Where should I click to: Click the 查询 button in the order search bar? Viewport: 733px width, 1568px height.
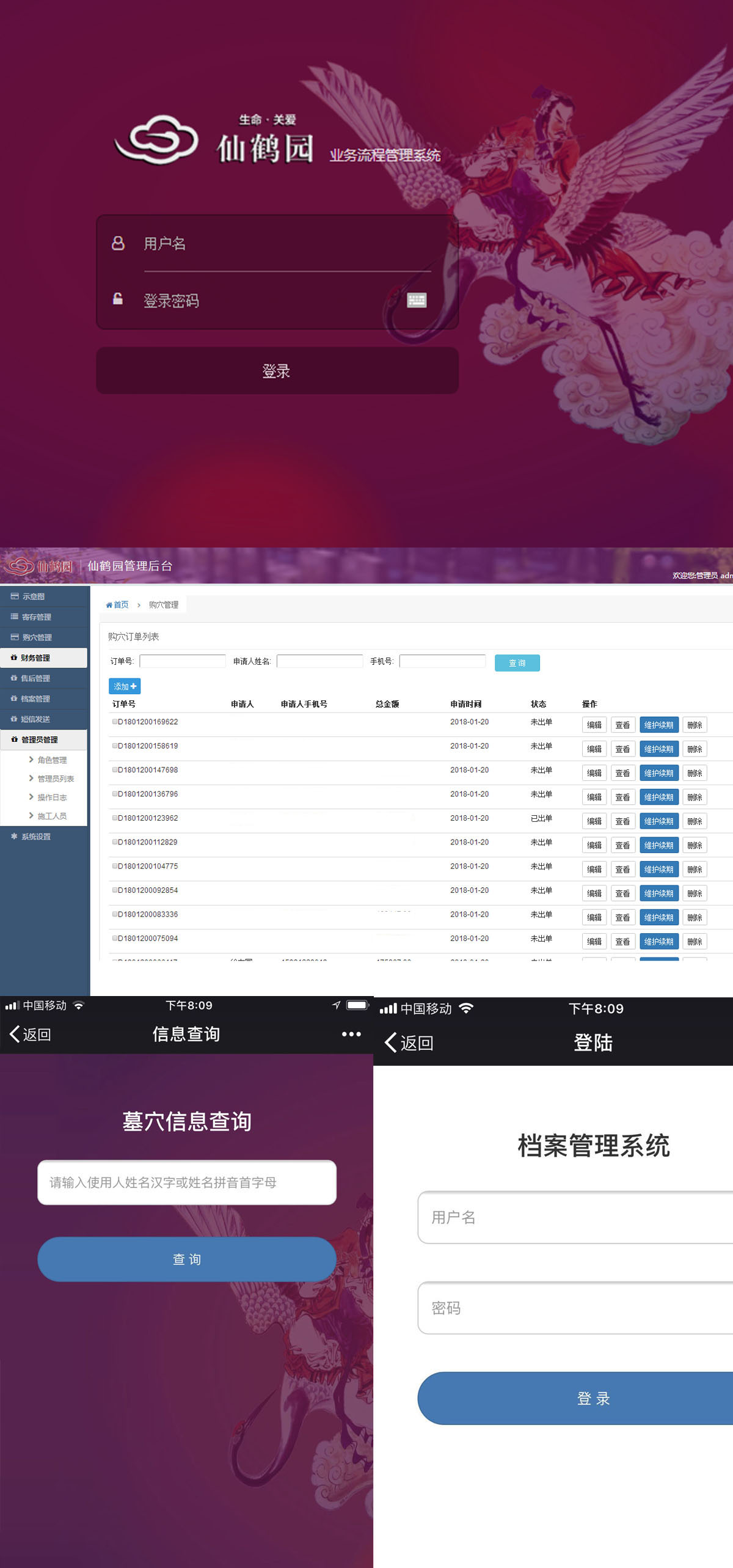517,663
